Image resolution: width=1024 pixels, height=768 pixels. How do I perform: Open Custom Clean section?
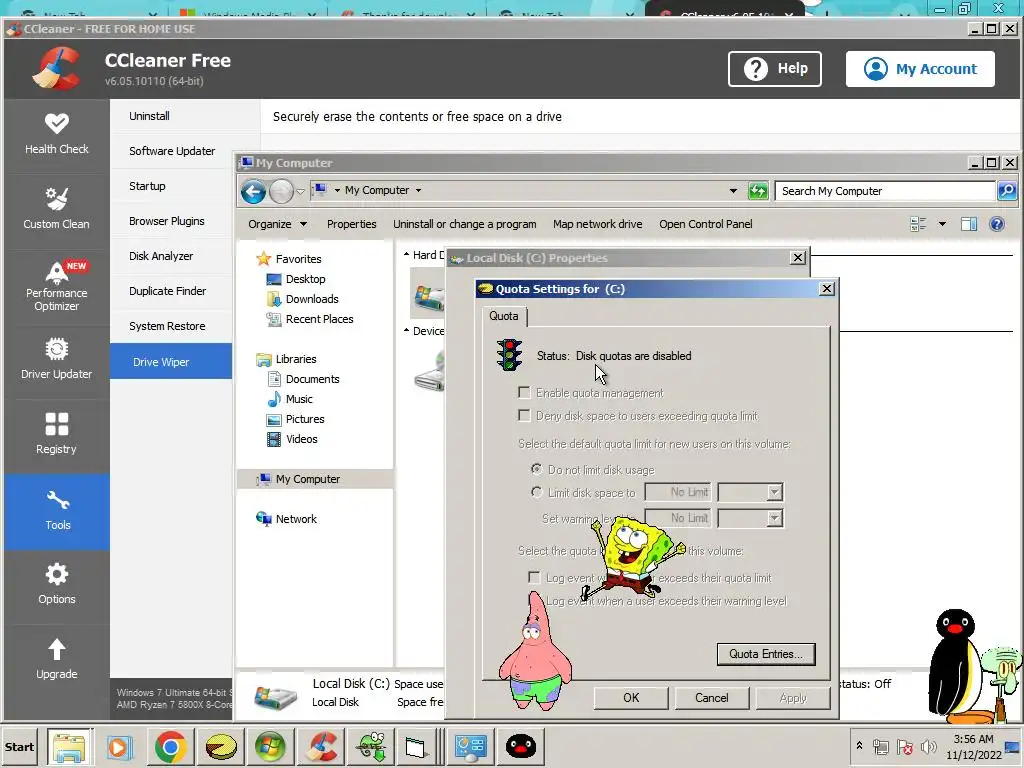point(57,209)
